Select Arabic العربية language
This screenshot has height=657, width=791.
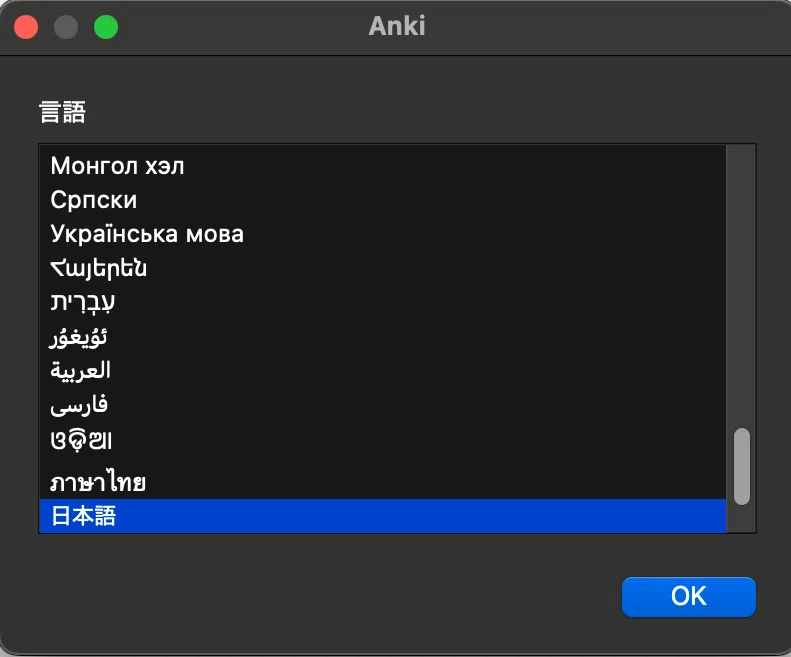pos(382,370)
